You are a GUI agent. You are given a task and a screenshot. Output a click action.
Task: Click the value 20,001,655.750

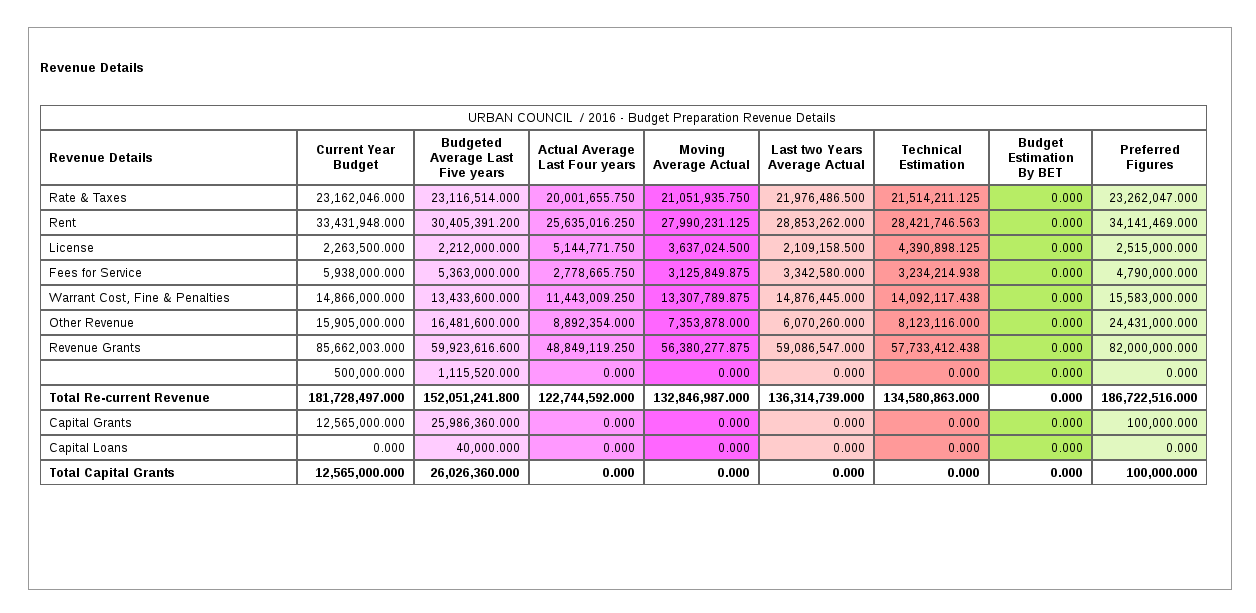(x=590, y=198)
